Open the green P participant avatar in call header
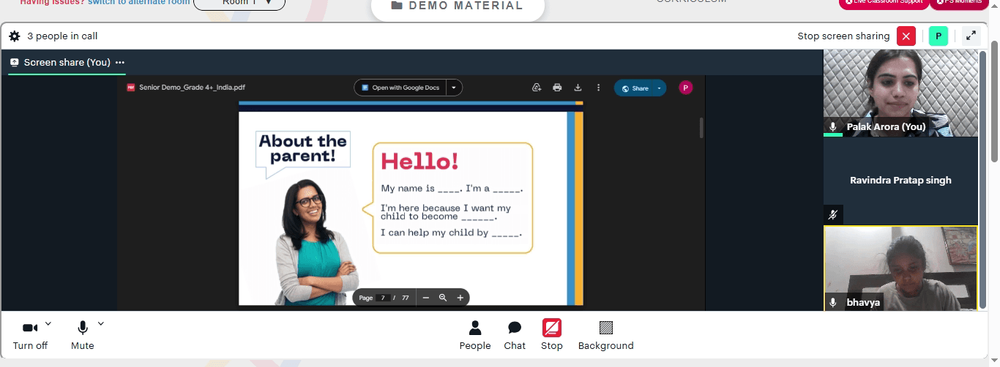Viewport: 1000px width, 367px height. 938,36
